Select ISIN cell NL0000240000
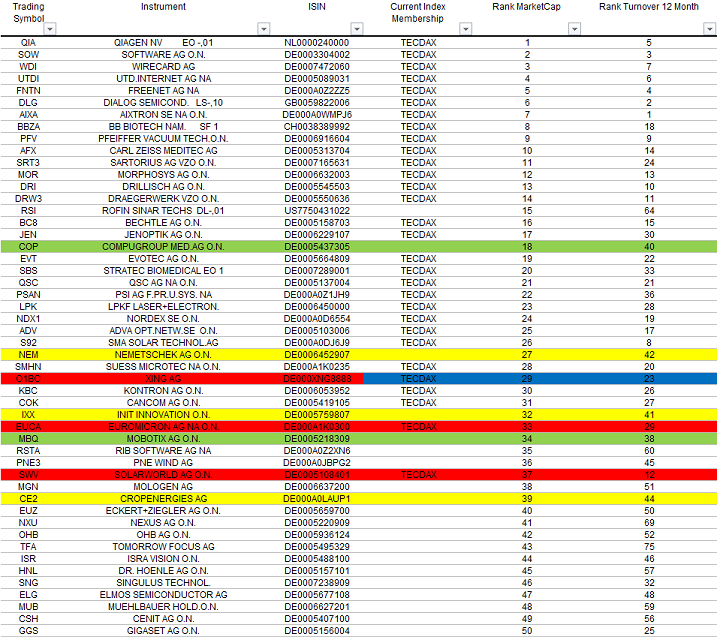Viewport: 717px width, 637px height. pos(317,43)
